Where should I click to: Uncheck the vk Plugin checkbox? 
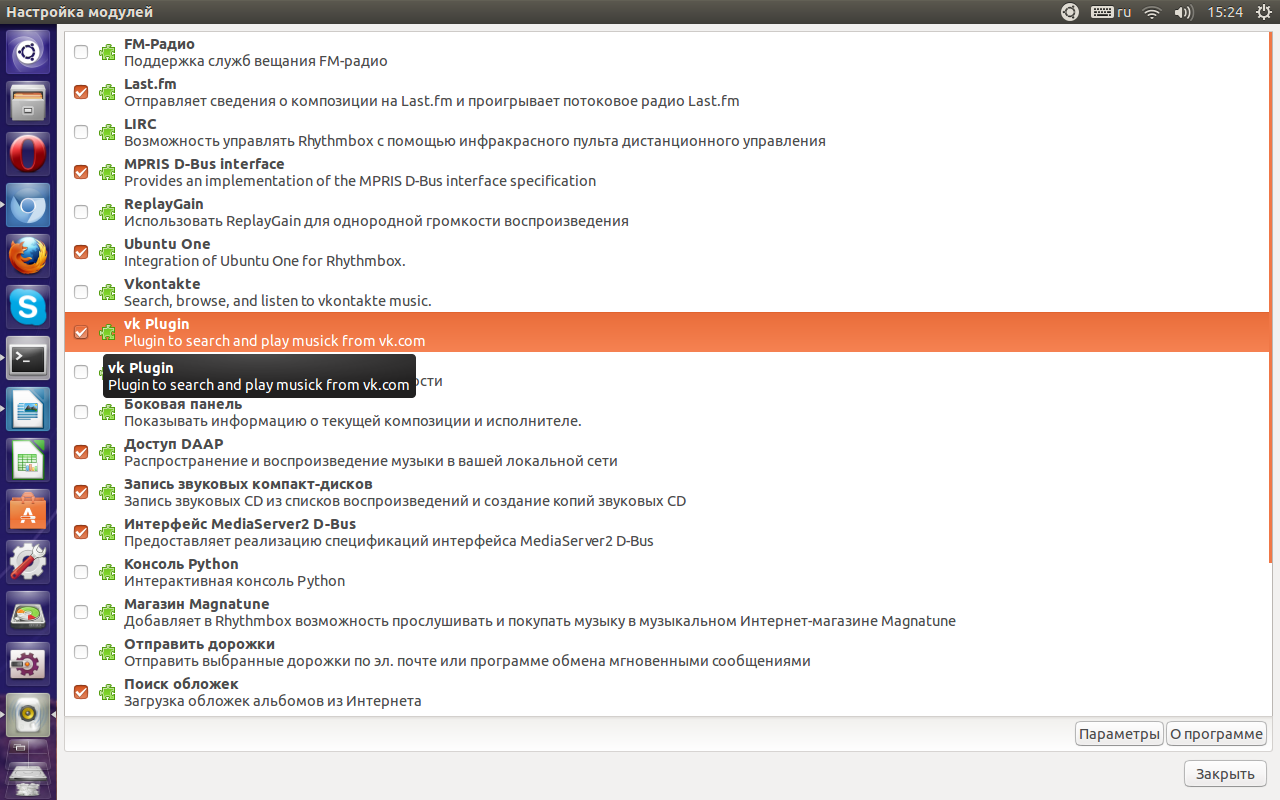[81, 332]
